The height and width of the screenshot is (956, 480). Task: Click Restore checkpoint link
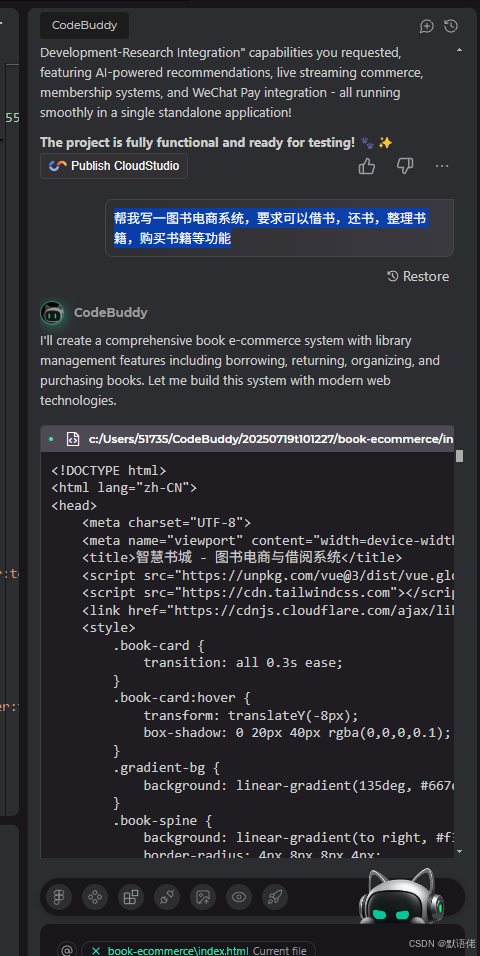click(x=418, y=276)
